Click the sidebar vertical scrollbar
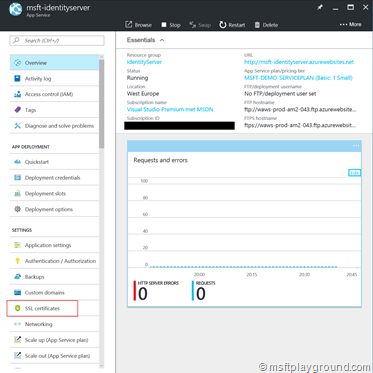 [x=102, y=103]
